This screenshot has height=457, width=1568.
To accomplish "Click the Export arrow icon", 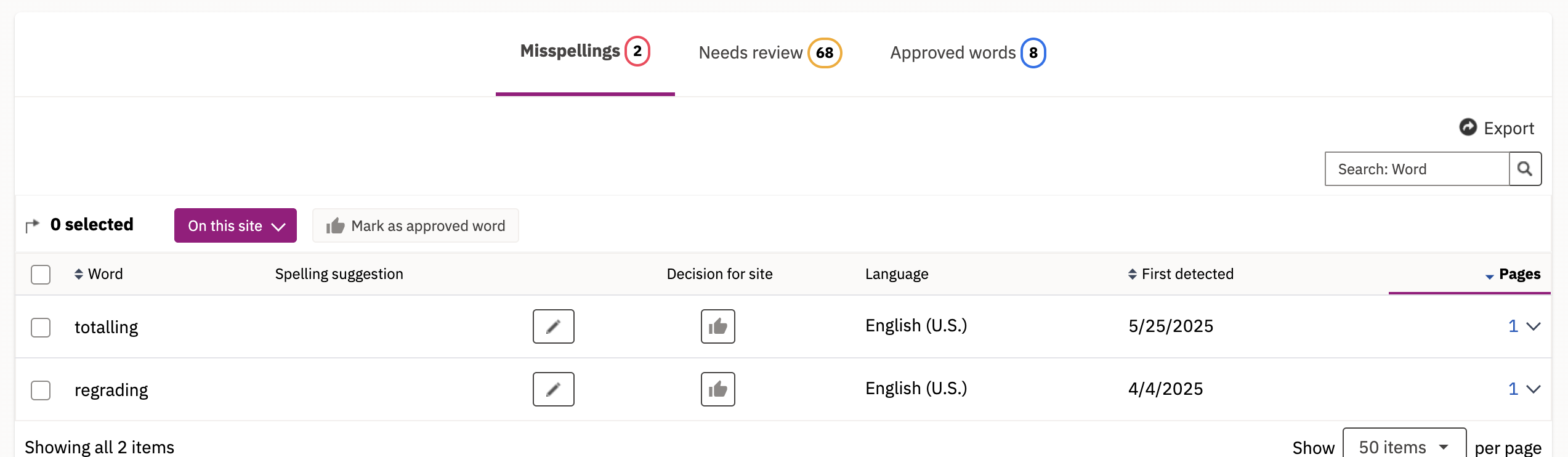I will click(x=1468, y=127).
